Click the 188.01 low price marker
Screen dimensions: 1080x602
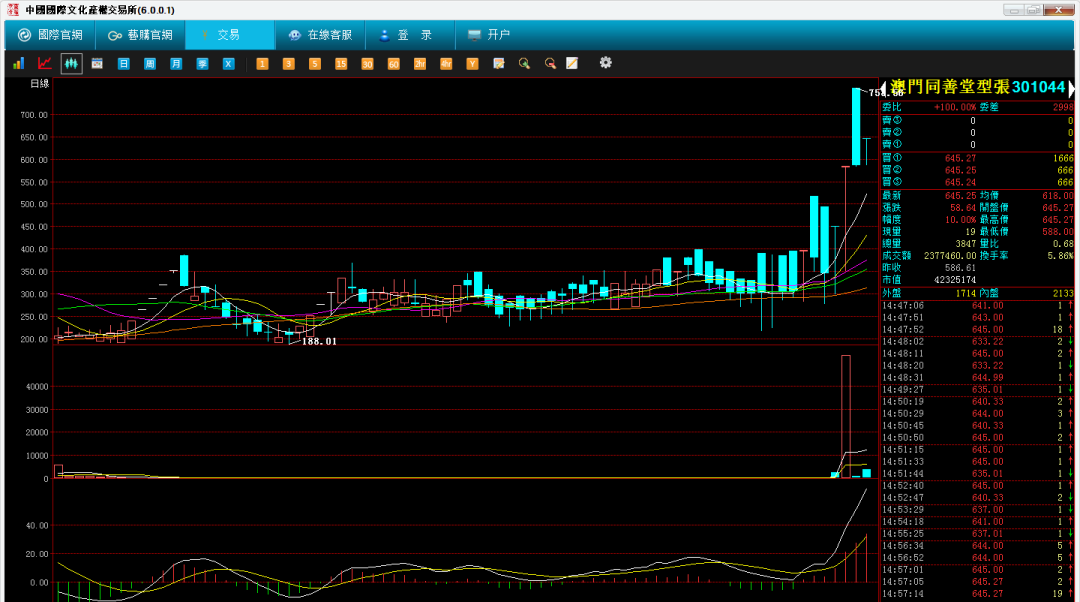(320, 342)
